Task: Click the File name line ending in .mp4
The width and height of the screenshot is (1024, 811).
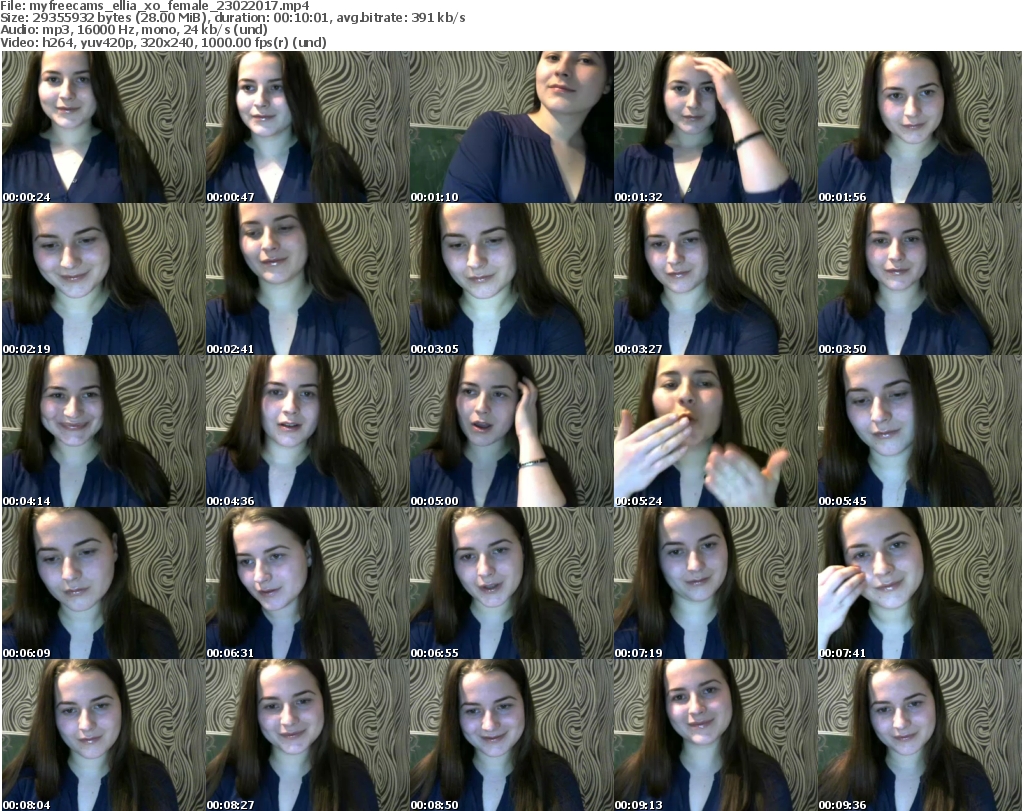Action: (x=155, y=6)
